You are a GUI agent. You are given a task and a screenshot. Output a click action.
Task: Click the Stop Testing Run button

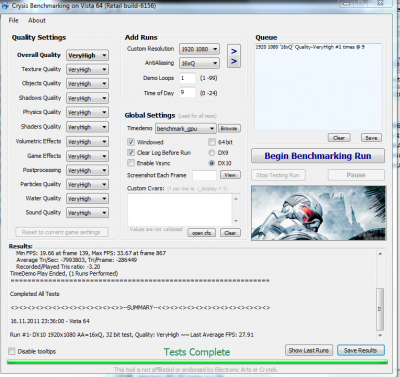(x=278, y=175)
